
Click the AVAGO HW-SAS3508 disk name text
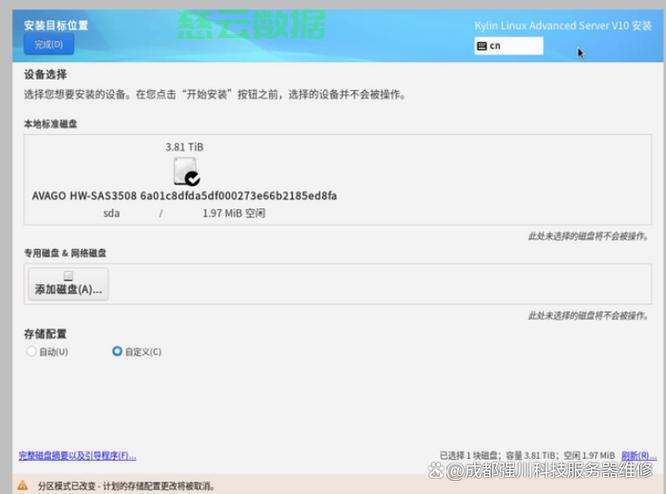[x=184, y=196]
